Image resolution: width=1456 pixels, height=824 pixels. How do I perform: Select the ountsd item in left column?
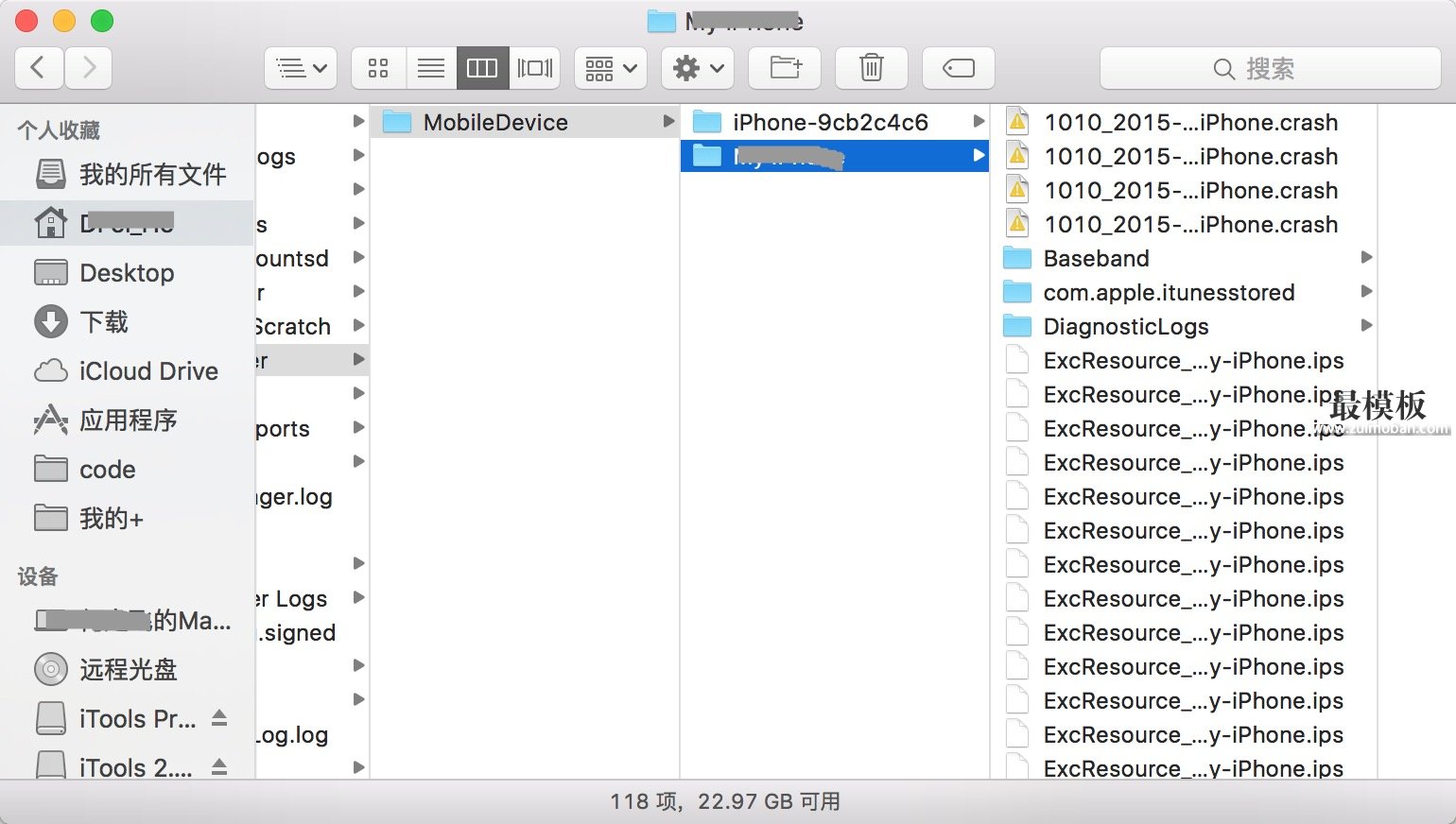[311, 258]
